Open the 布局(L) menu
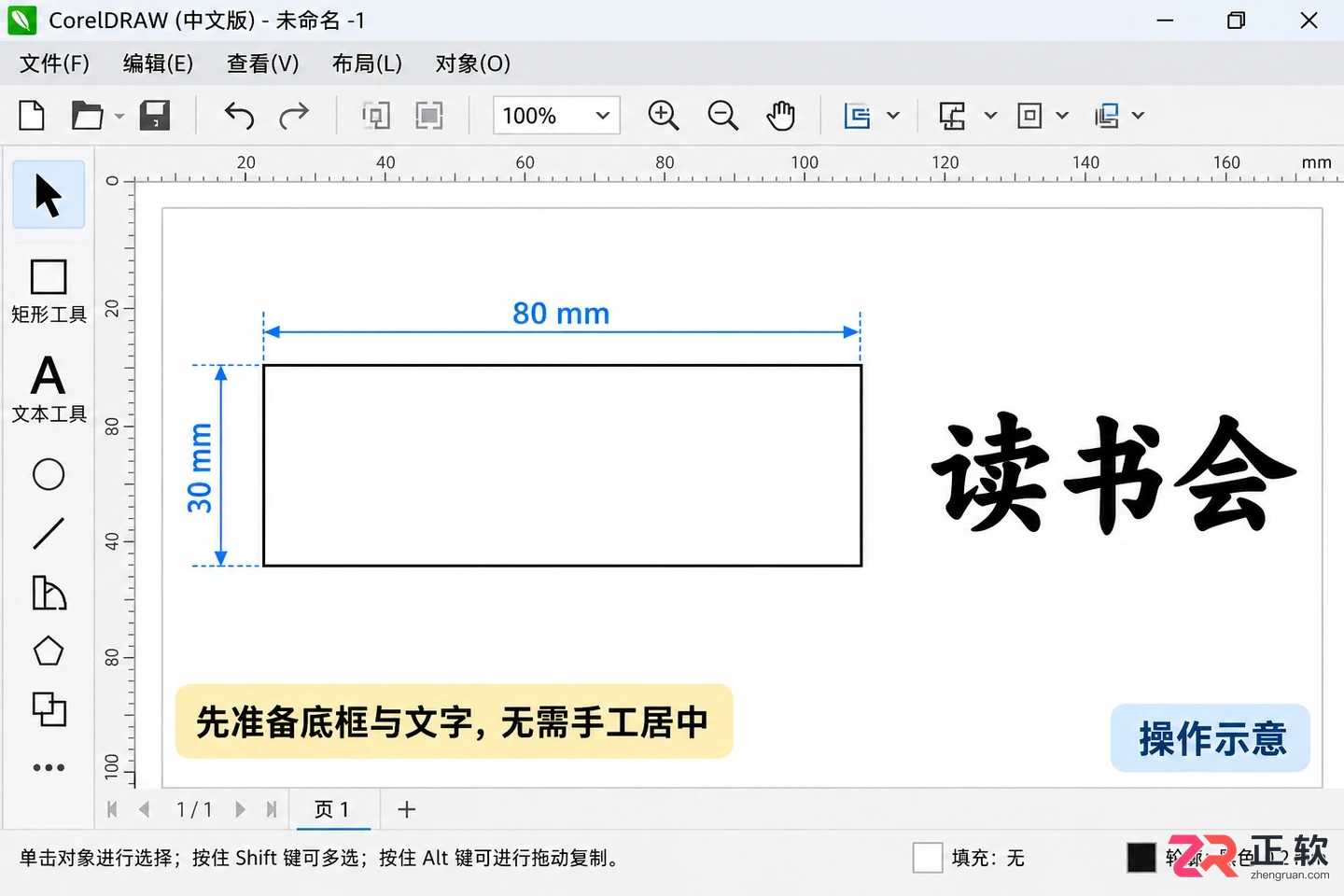 click(367, 63)
